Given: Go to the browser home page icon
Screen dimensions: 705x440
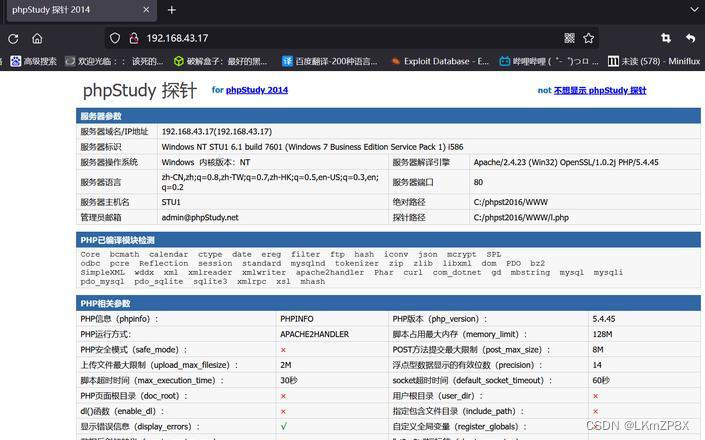Looking at the screenshot, I should click(37, 39).
